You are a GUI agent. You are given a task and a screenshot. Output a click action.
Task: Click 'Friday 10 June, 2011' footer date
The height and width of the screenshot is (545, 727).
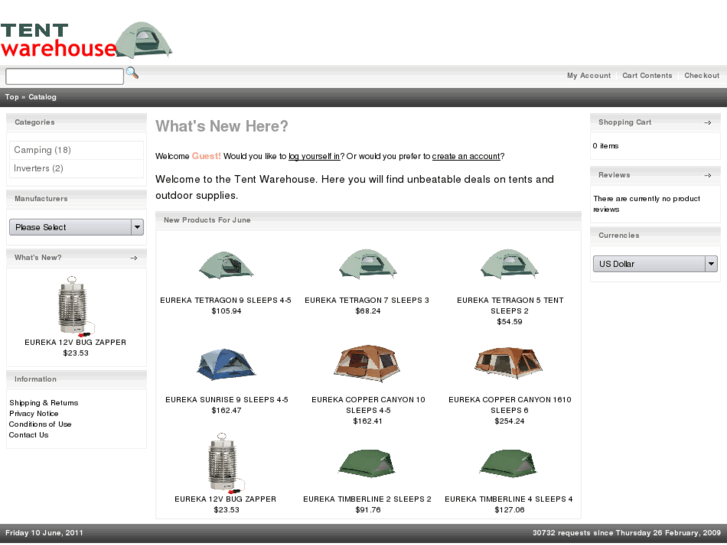click(44, 533)
